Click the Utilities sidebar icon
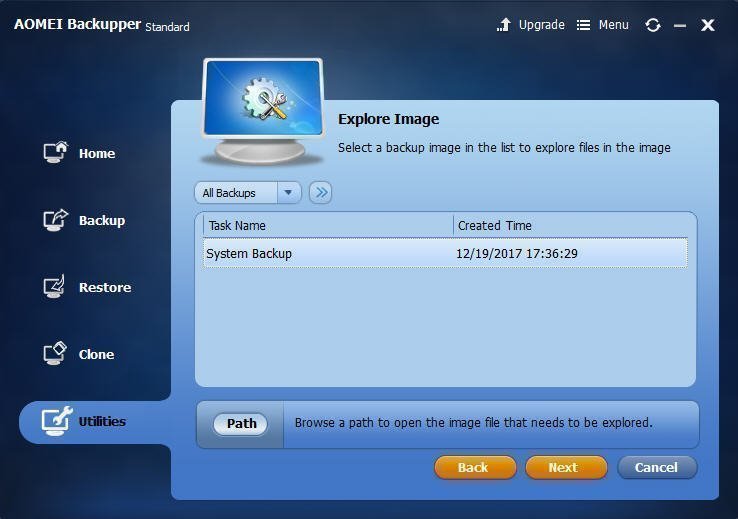Screen dimensions: 738x519 [56, 421]
